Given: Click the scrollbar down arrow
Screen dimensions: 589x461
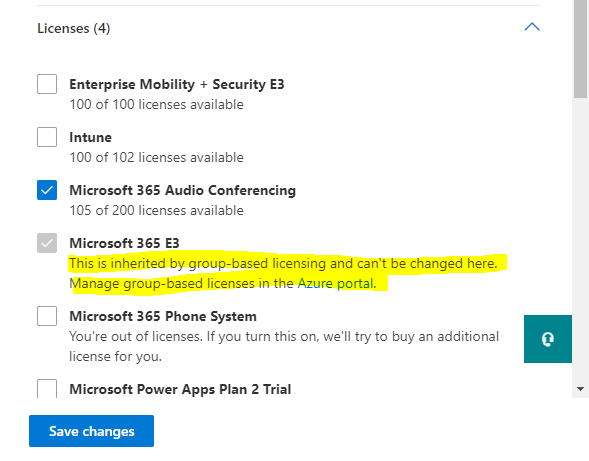Looking at the screenshot, I should click(580, 389).
